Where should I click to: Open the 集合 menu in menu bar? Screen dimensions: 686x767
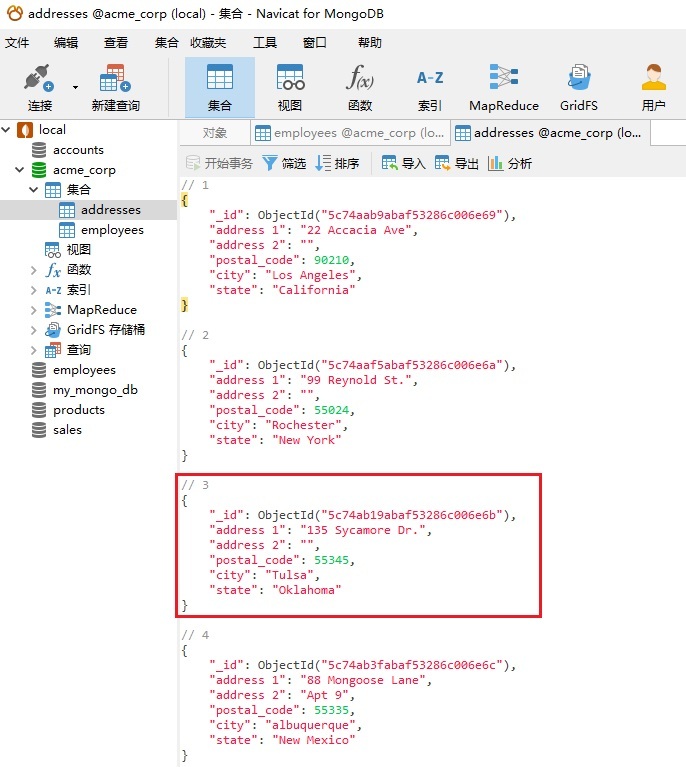[166, 43]
